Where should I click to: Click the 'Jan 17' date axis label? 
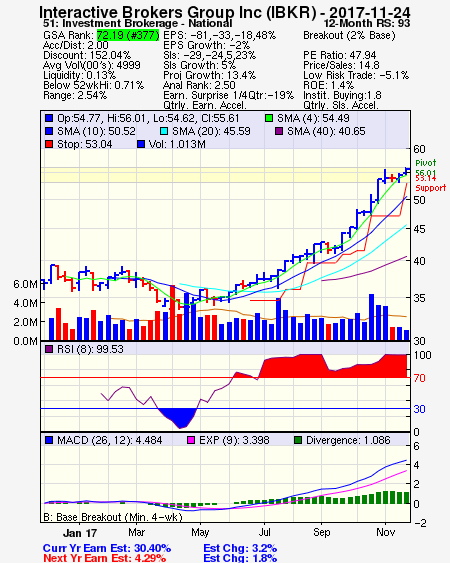(x=80, y=532)
